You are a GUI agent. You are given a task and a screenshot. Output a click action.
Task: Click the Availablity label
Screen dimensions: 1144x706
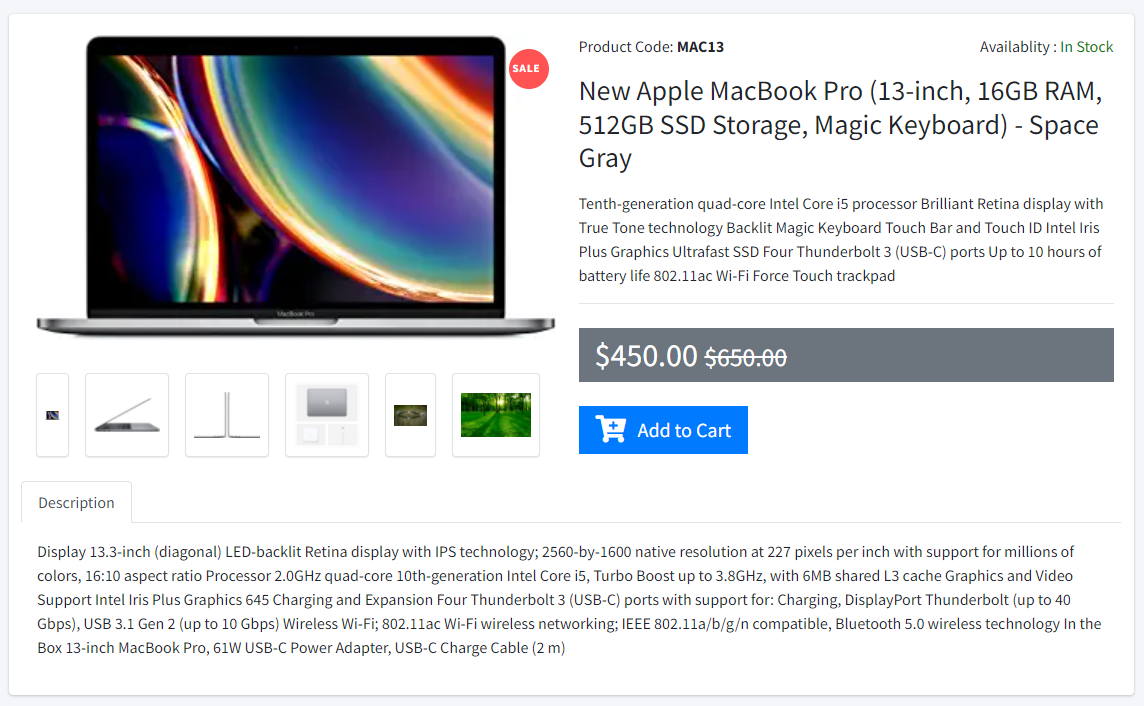click(1018, 47)
